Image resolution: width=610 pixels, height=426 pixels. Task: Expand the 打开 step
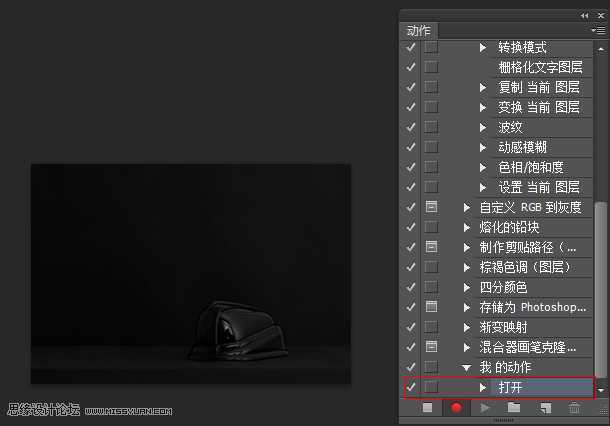pos(483,387)
